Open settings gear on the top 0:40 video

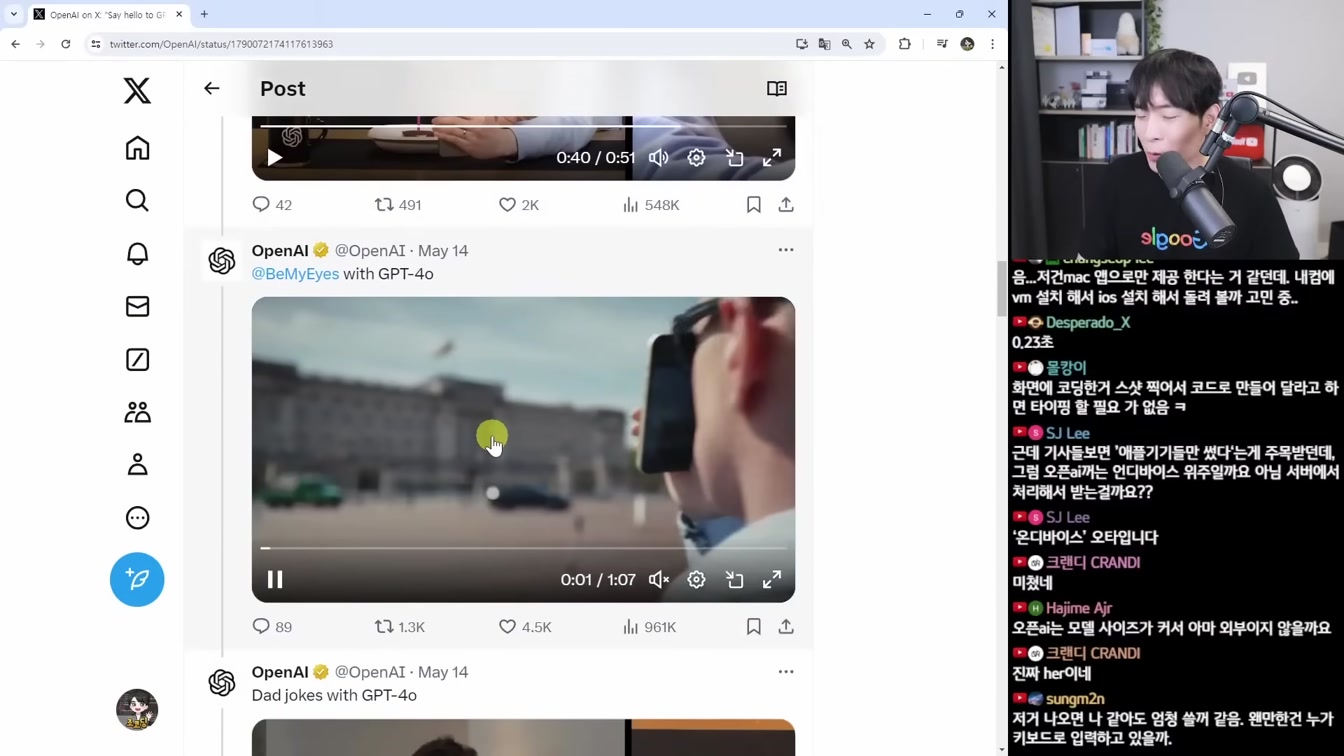click(x=696, y=158)
